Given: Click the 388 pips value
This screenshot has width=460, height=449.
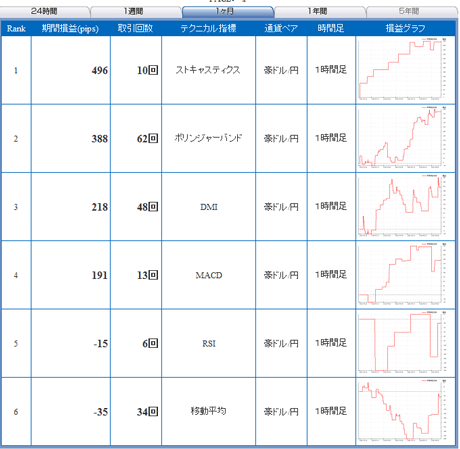Looking at the screenshot, I should (x=100, y=139).
